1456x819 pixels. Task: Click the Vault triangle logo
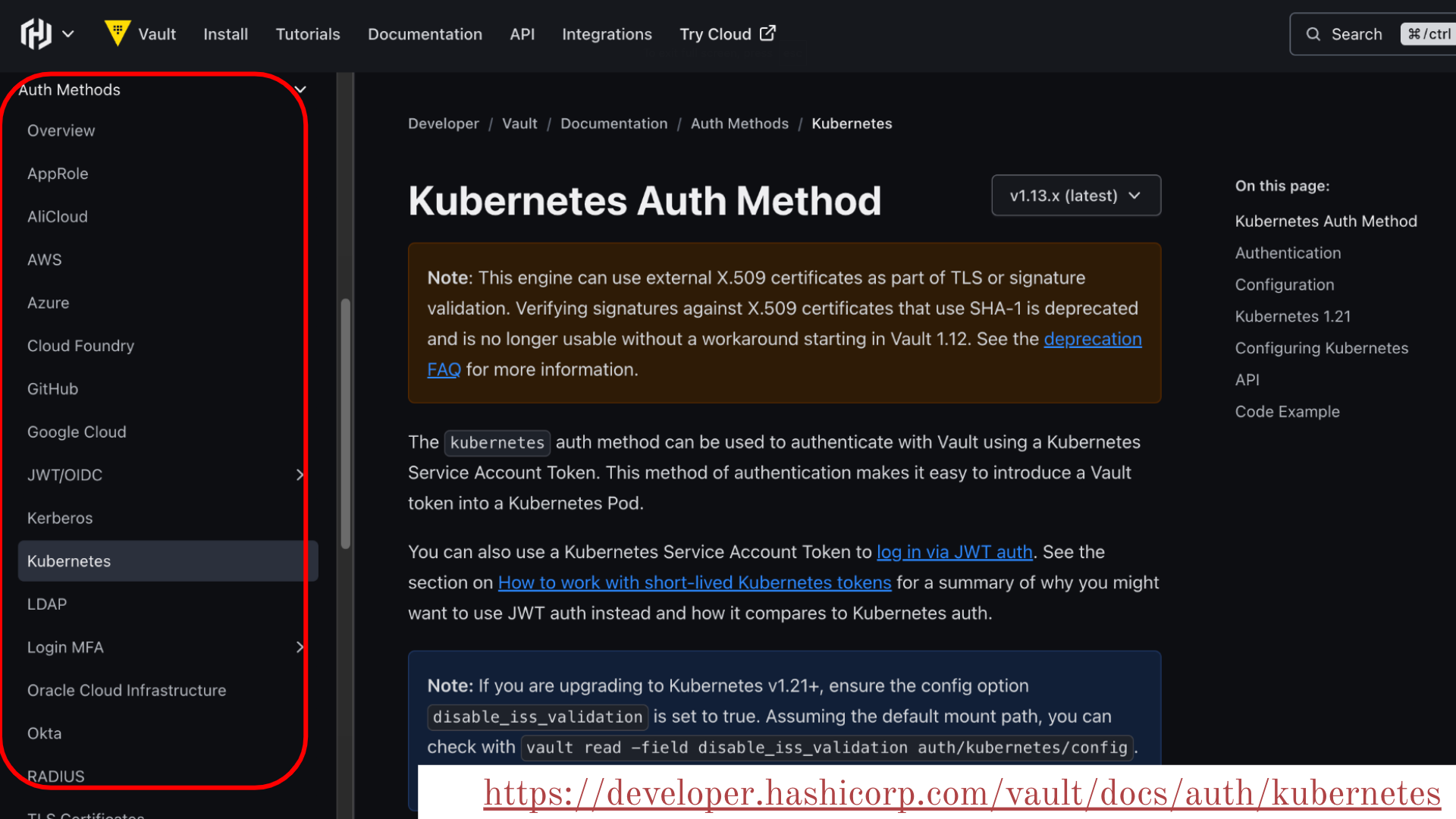118,33
